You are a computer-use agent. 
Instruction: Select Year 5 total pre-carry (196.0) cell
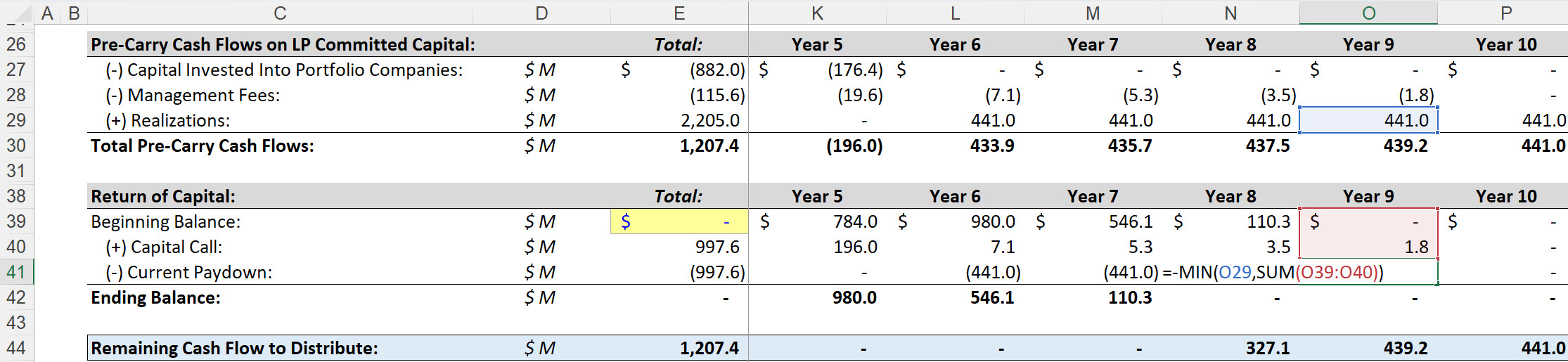pyautogui.click(x=817, y=146)
